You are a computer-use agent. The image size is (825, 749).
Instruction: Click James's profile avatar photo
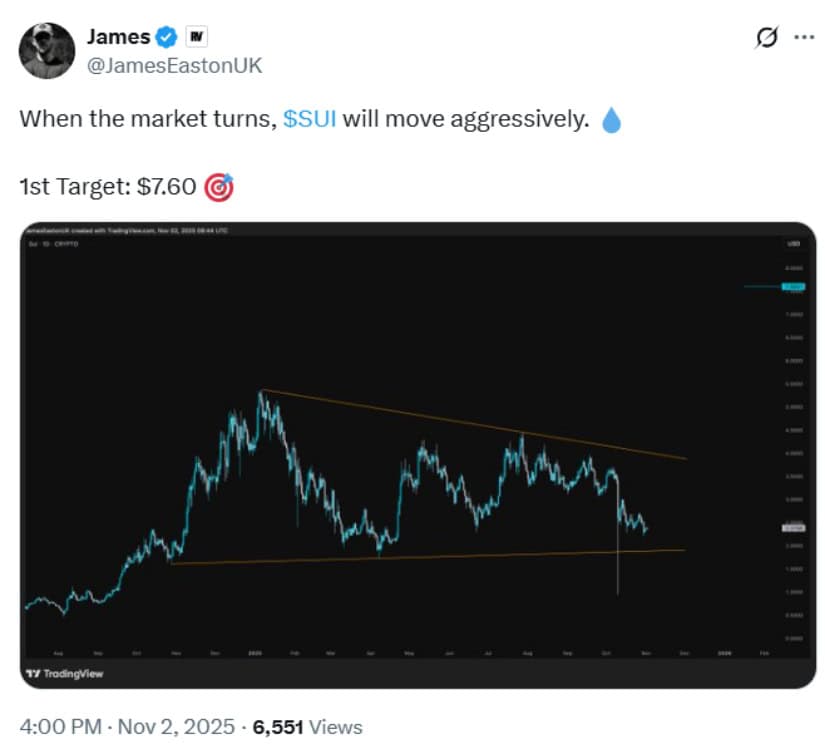click(x=46, y=45)
